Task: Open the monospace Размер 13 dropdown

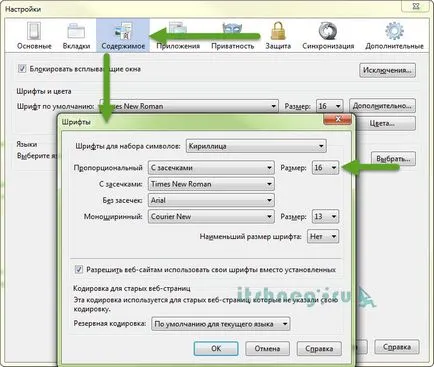Action: point(325,217)
